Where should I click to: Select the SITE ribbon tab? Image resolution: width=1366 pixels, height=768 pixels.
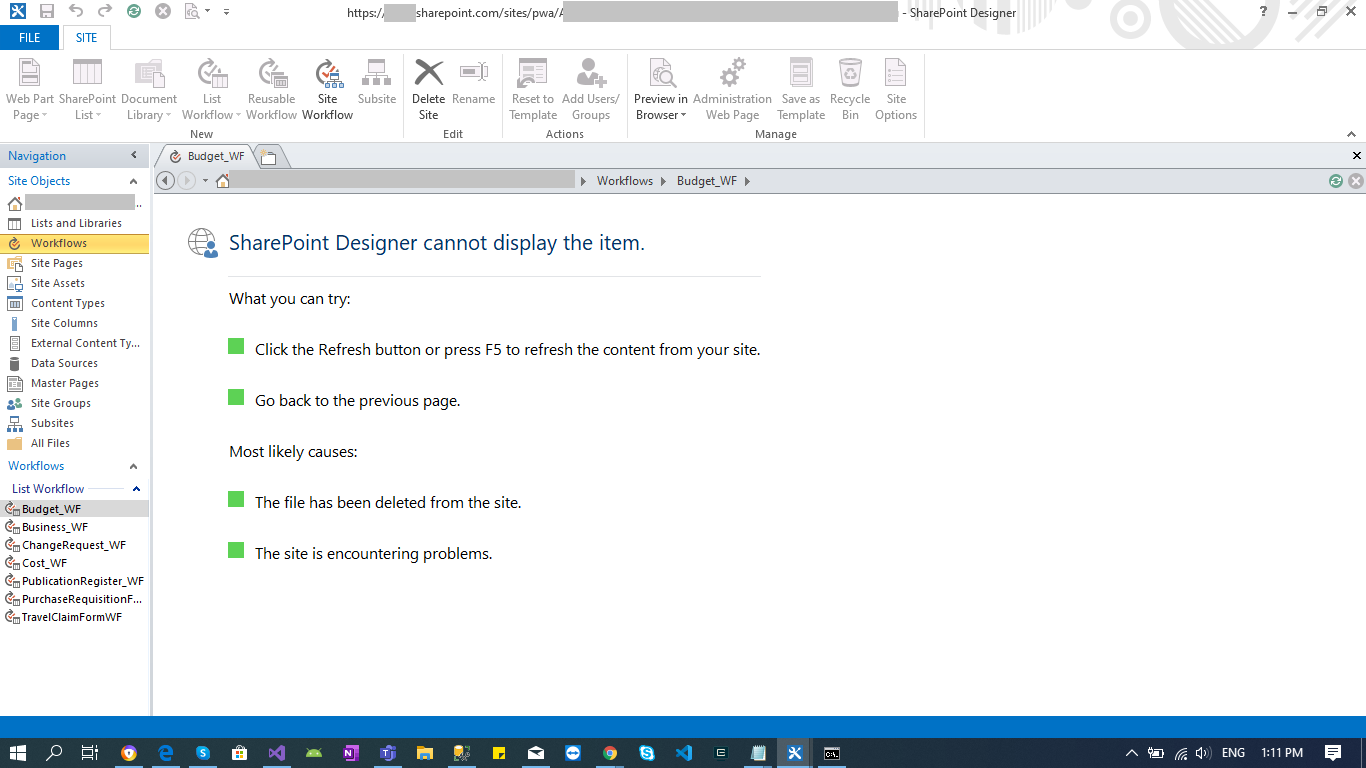tap(87, 38)
